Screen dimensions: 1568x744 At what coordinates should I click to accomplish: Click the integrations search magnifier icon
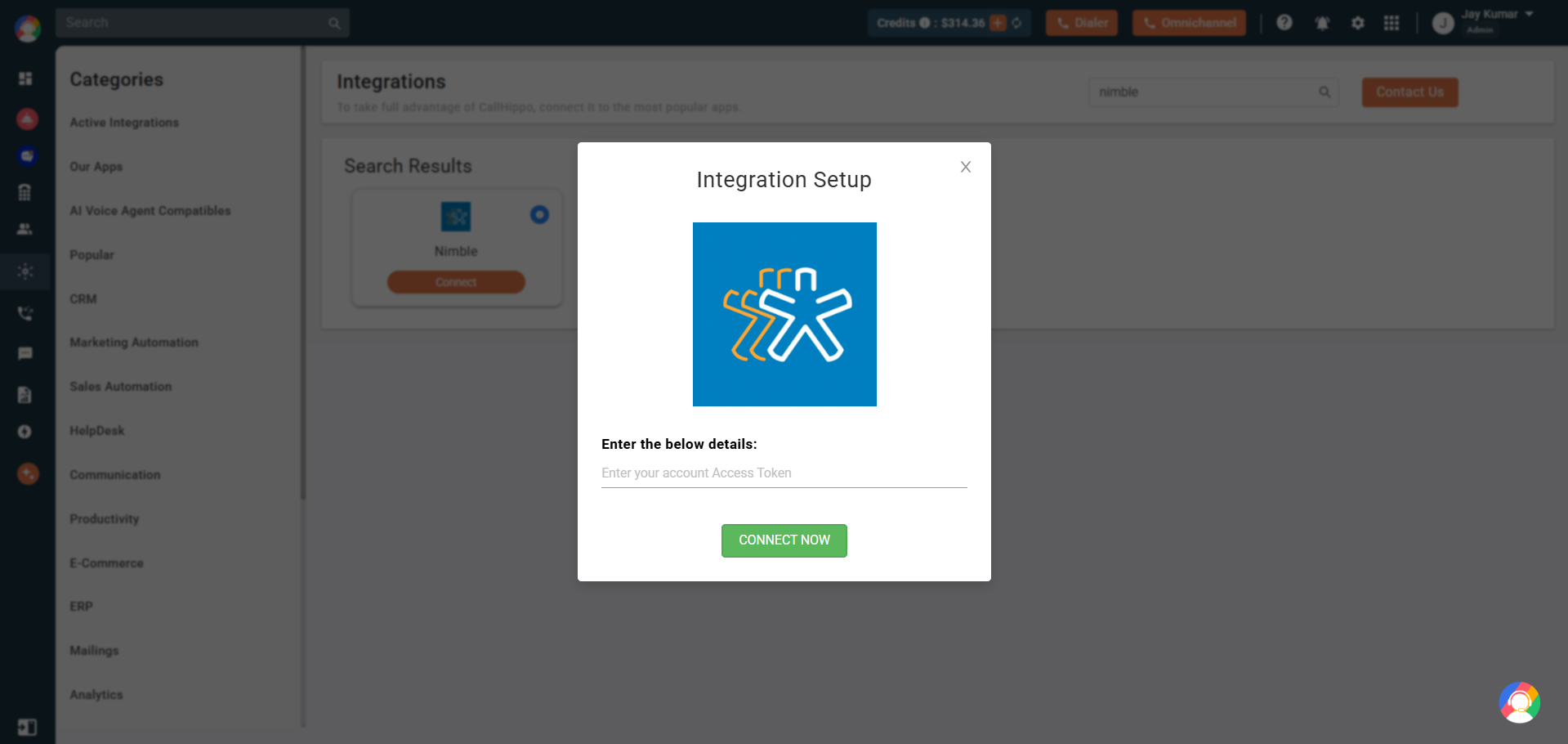coord(1325,92)
